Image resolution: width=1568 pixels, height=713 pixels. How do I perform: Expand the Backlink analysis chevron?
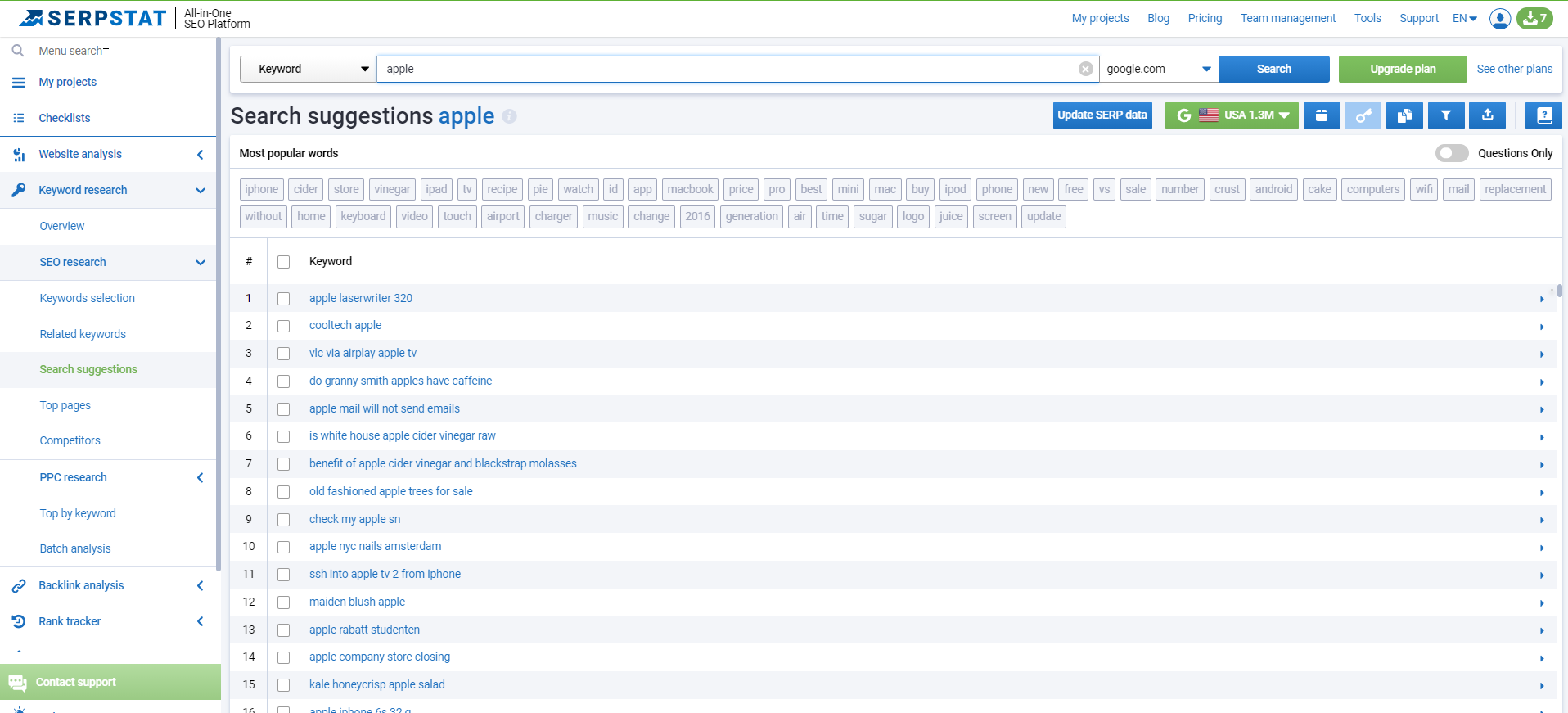click(x=200, y=585)
